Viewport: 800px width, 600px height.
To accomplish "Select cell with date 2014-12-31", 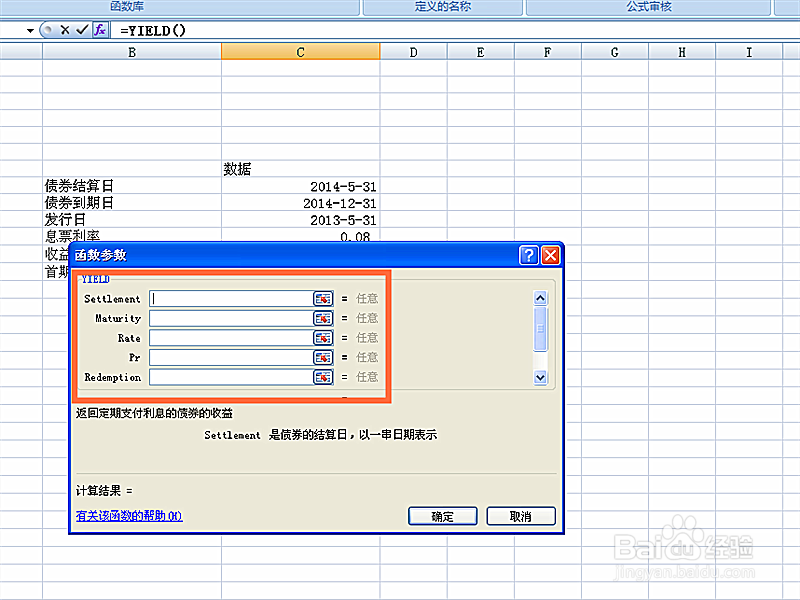I will point(301,203).
